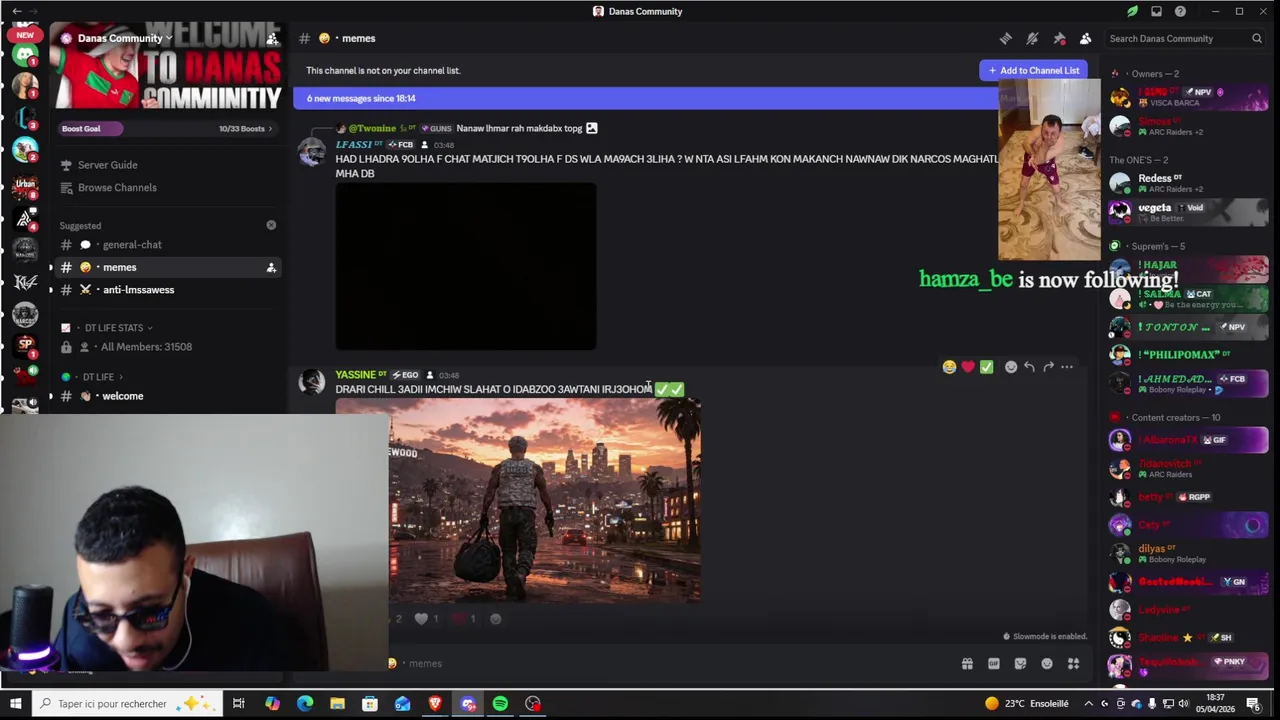Open vegeta member profile
1280x720 pixels.
click(x=1188, y=212)
